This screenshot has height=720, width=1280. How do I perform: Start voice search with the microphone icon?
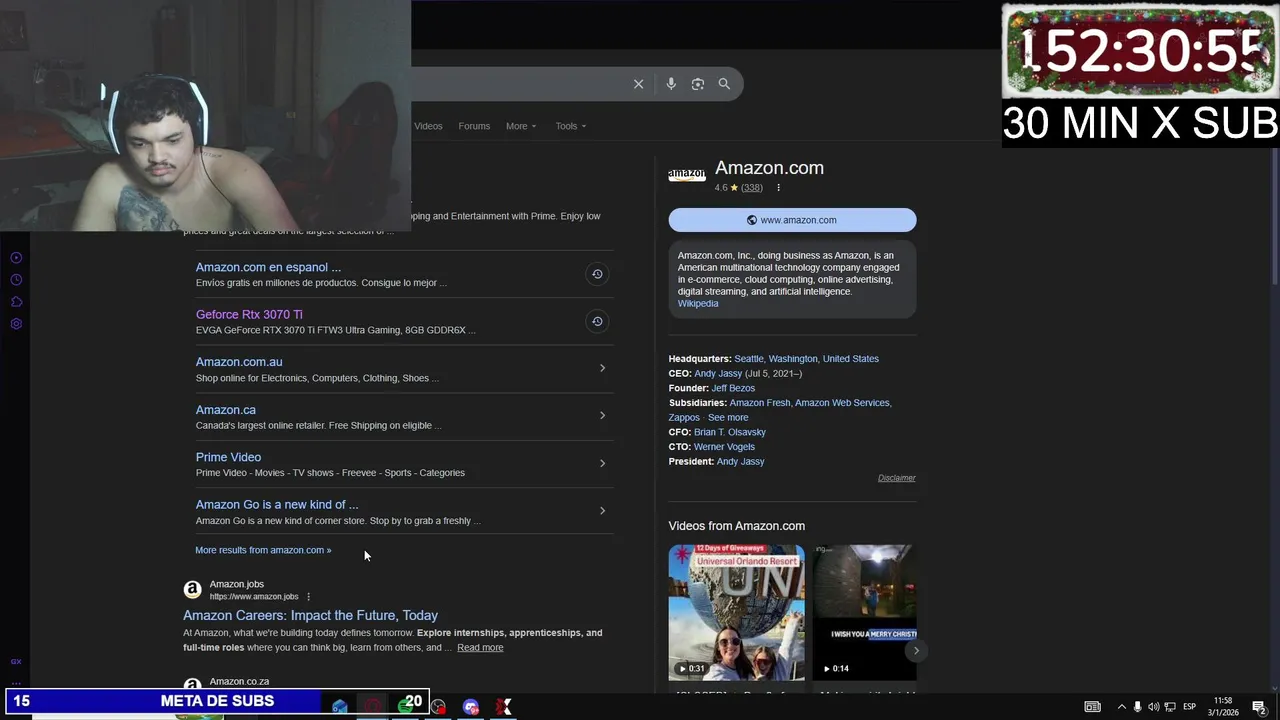671,84
